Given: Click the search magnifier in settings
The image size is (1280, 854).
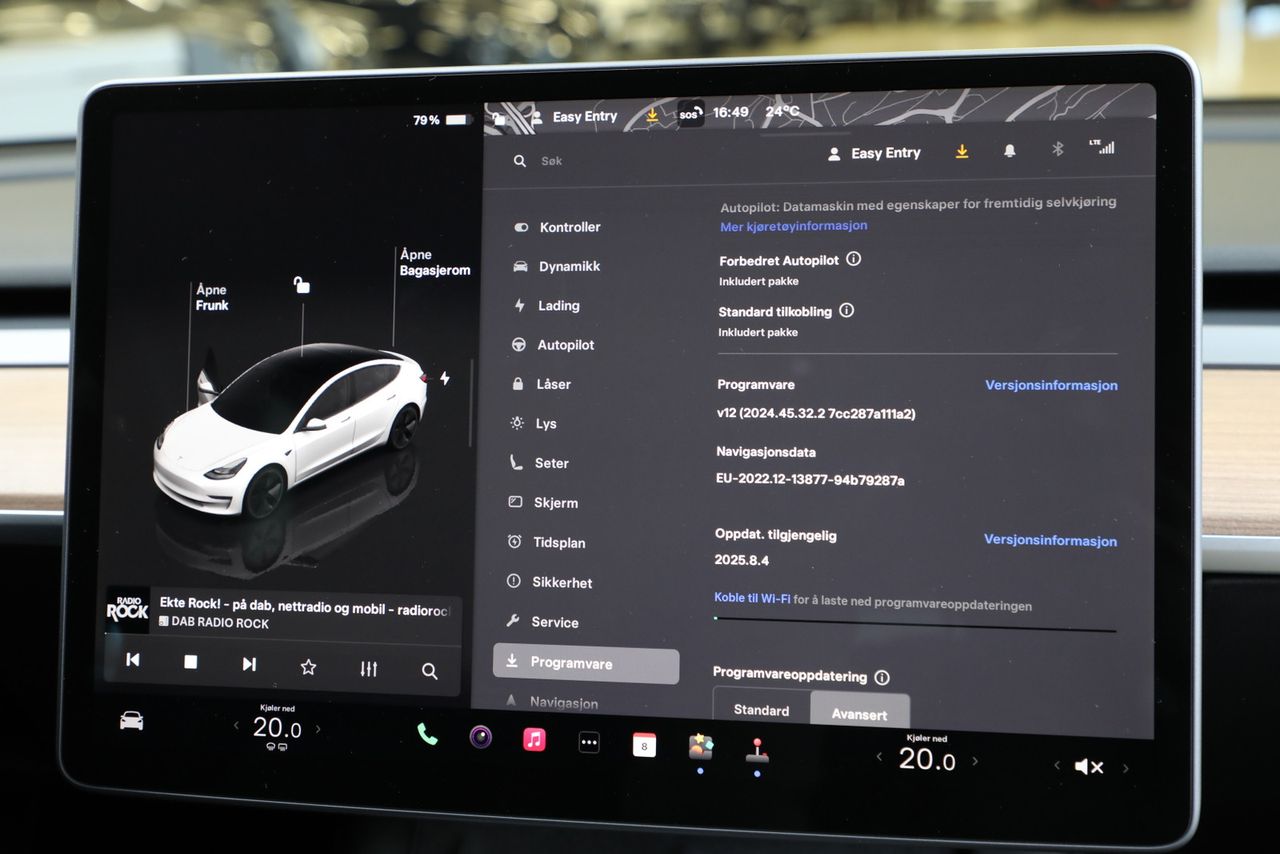Looking at the screenshot, I should coord(519,160).
